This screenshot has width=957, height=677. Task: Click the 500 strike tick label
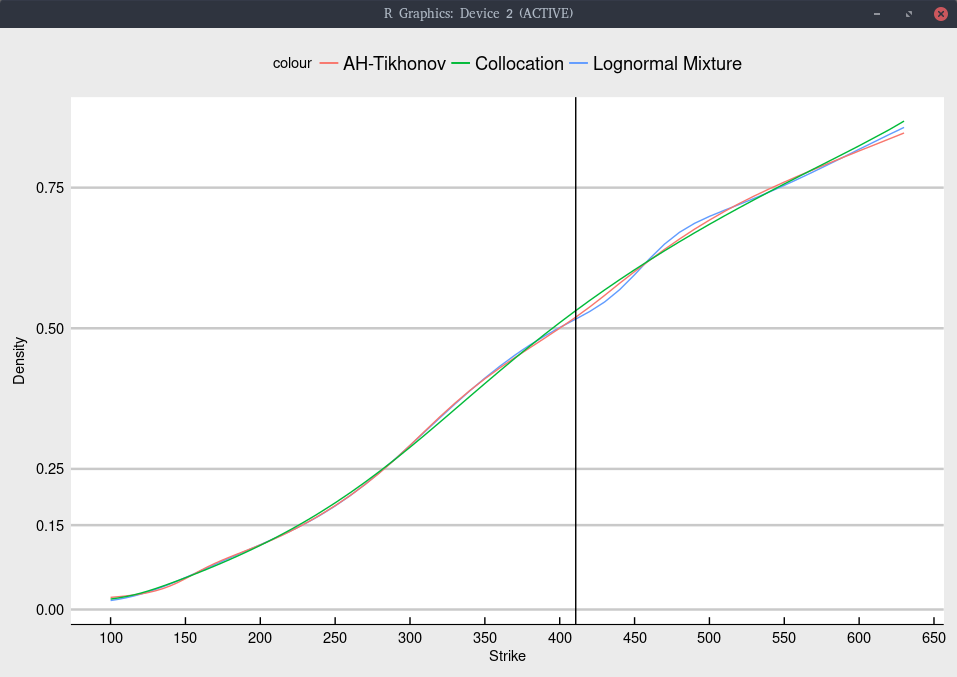point(709,638)
